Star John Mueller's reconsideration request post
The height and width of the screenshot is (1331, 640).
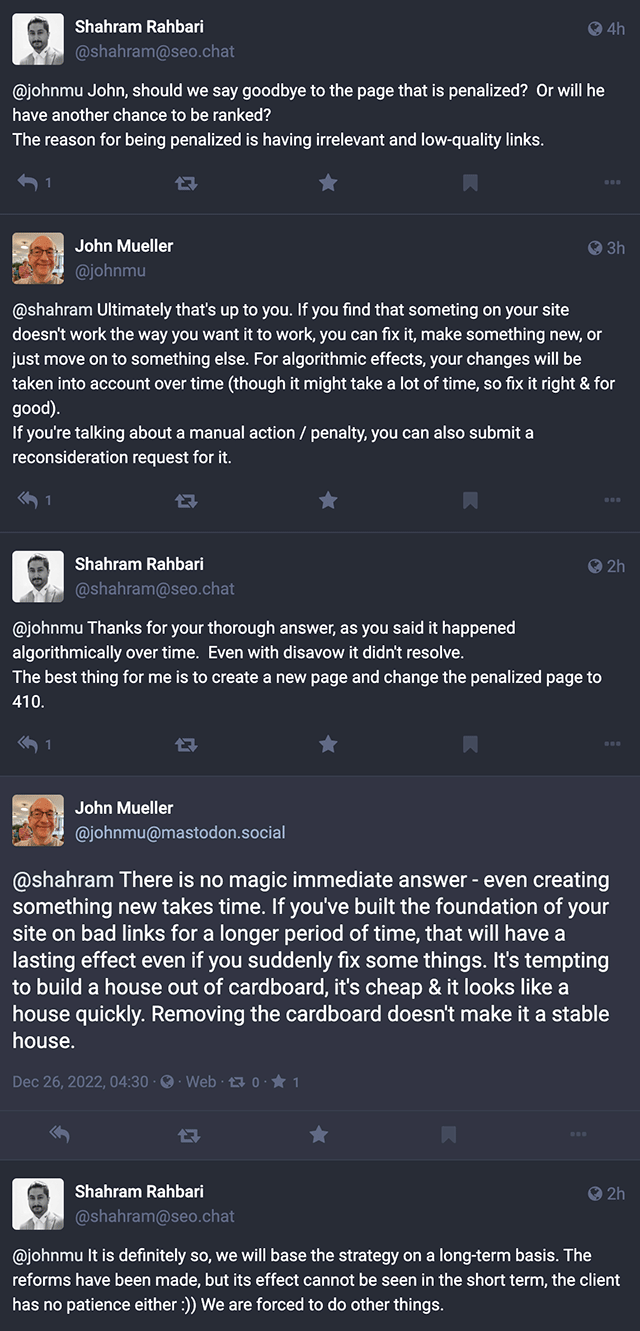coord(327,500)
